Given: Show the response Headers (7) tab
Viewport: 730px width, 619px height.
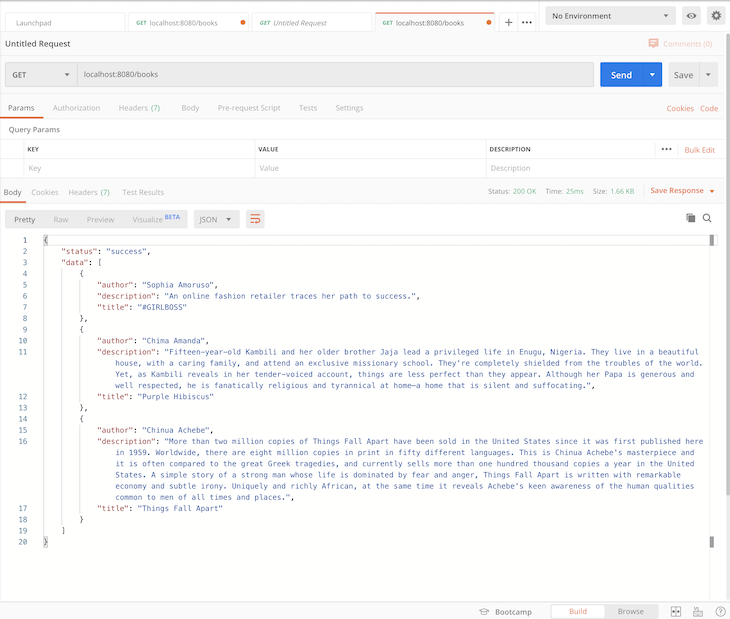Looking at the screenshot, I should tap(89, 192).
